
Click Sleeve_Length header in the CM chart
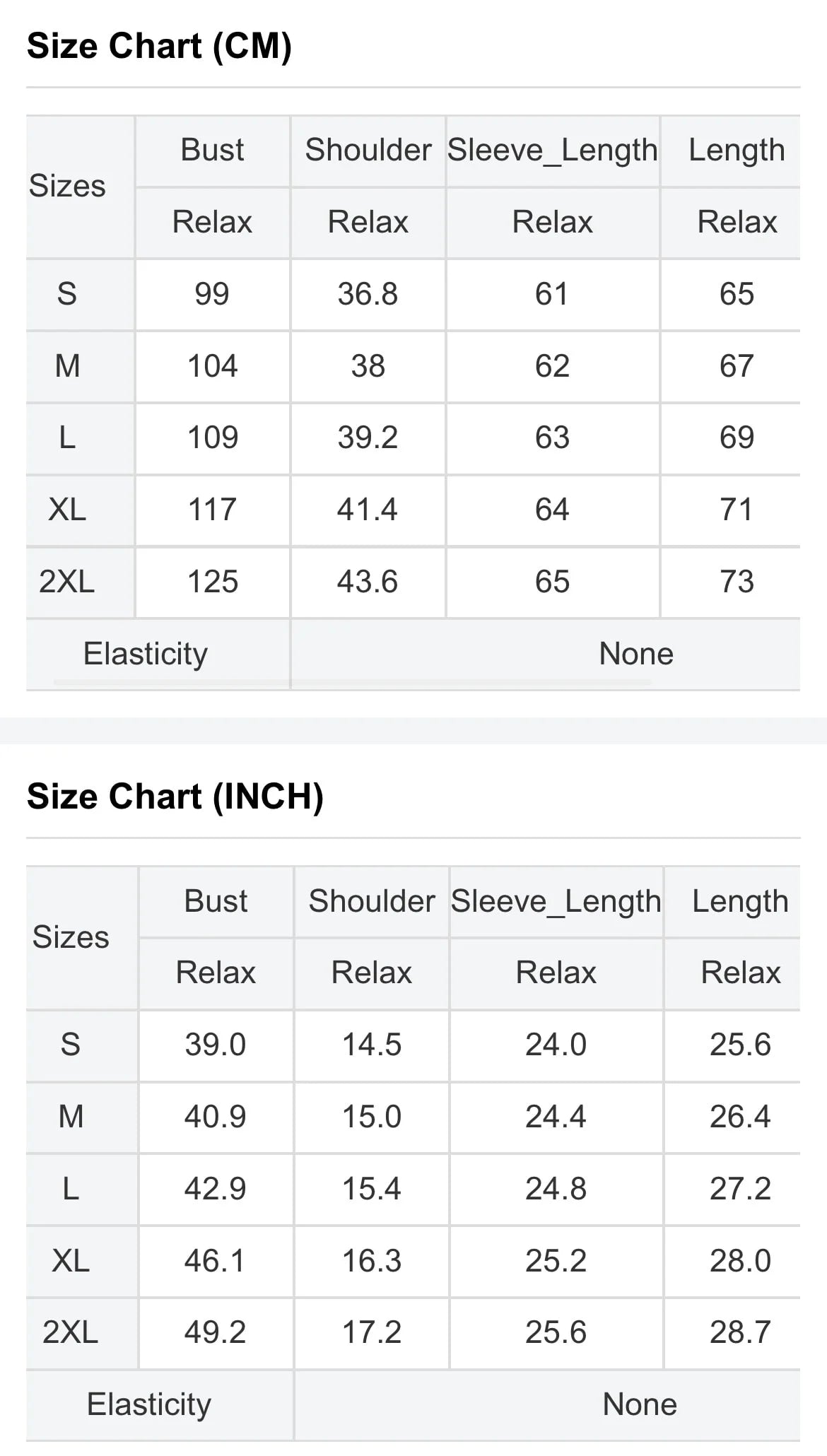552,151
